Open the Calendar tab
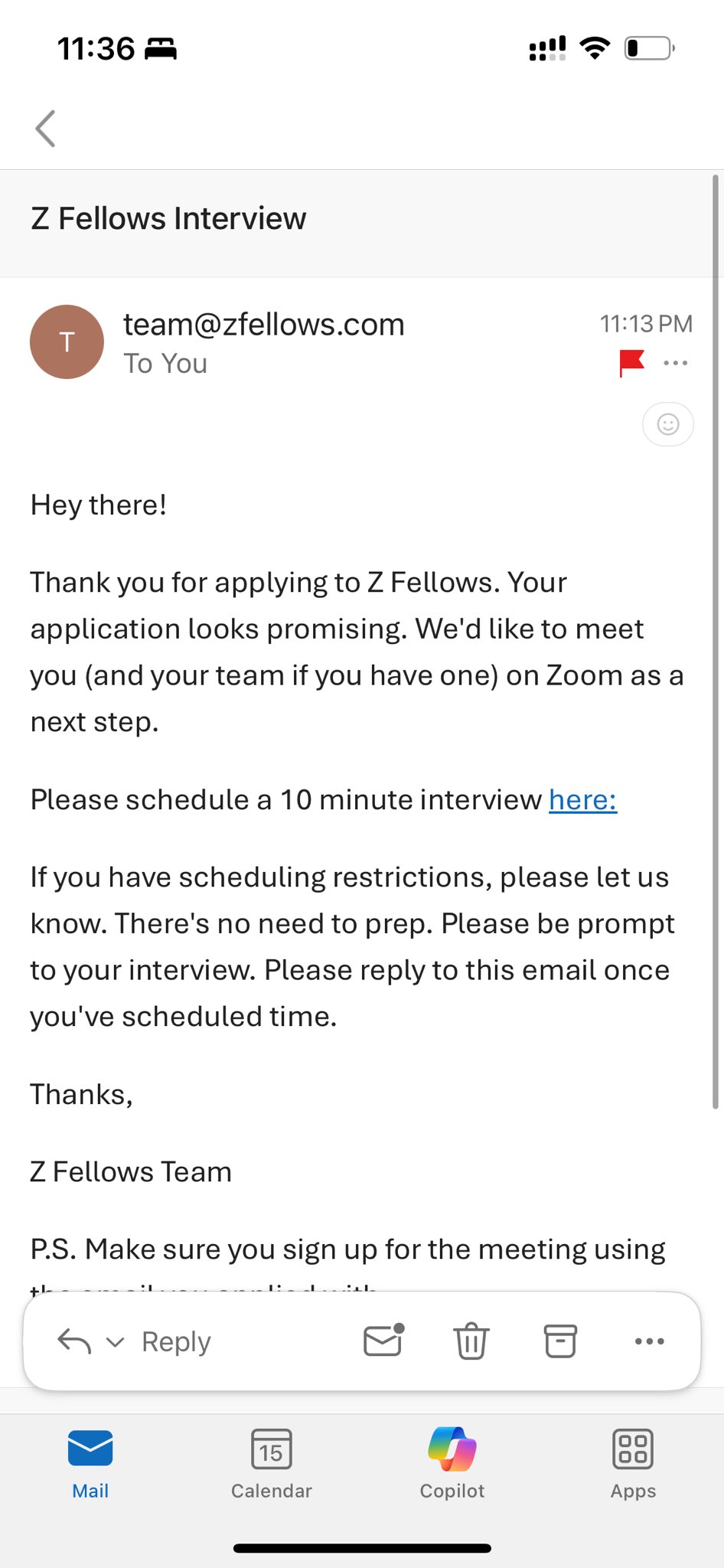Image resolution: width=724 pixels, height=1568 pixels. (272, 1464)
